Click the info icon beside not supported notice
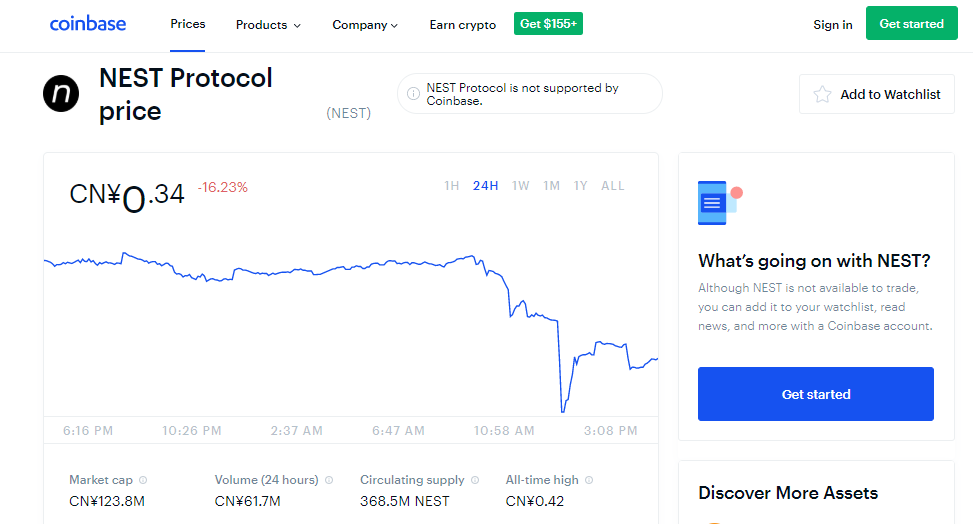The width and height of the screenshot is (973, 524). click(413, 94)
